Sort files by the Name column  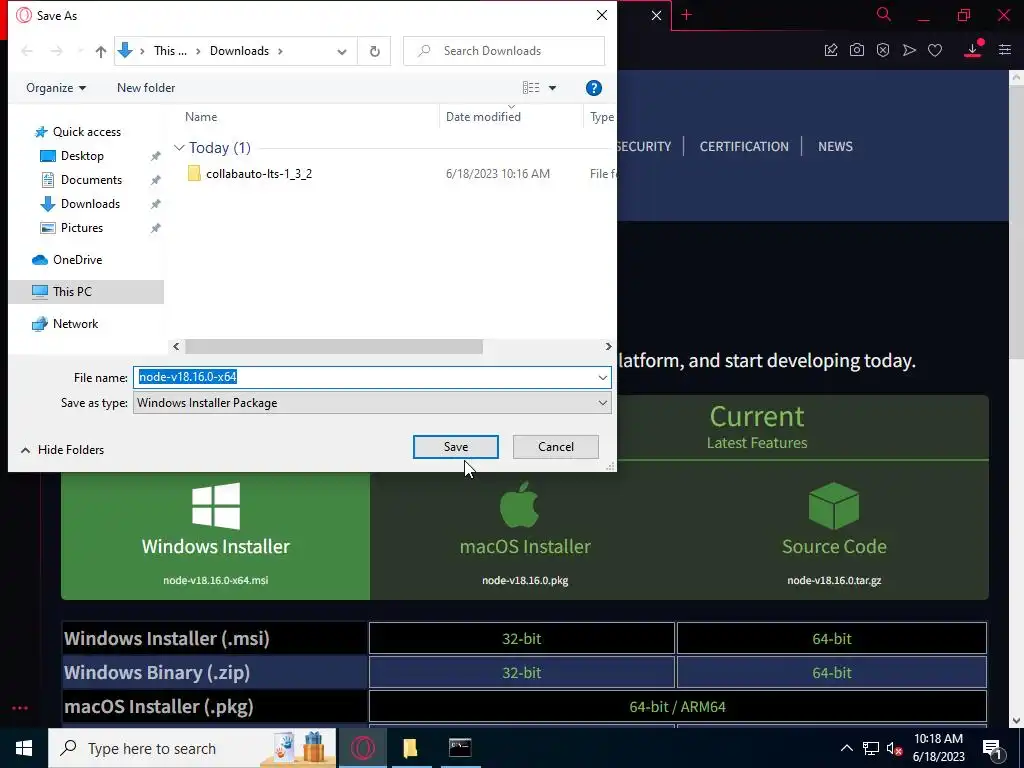point(200,117)
